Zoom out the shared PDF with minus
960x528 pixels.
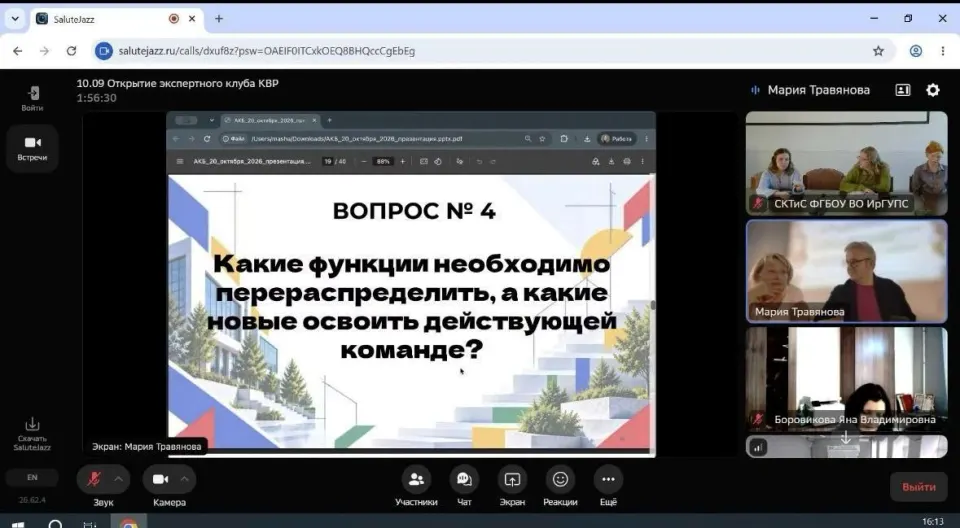364,162
